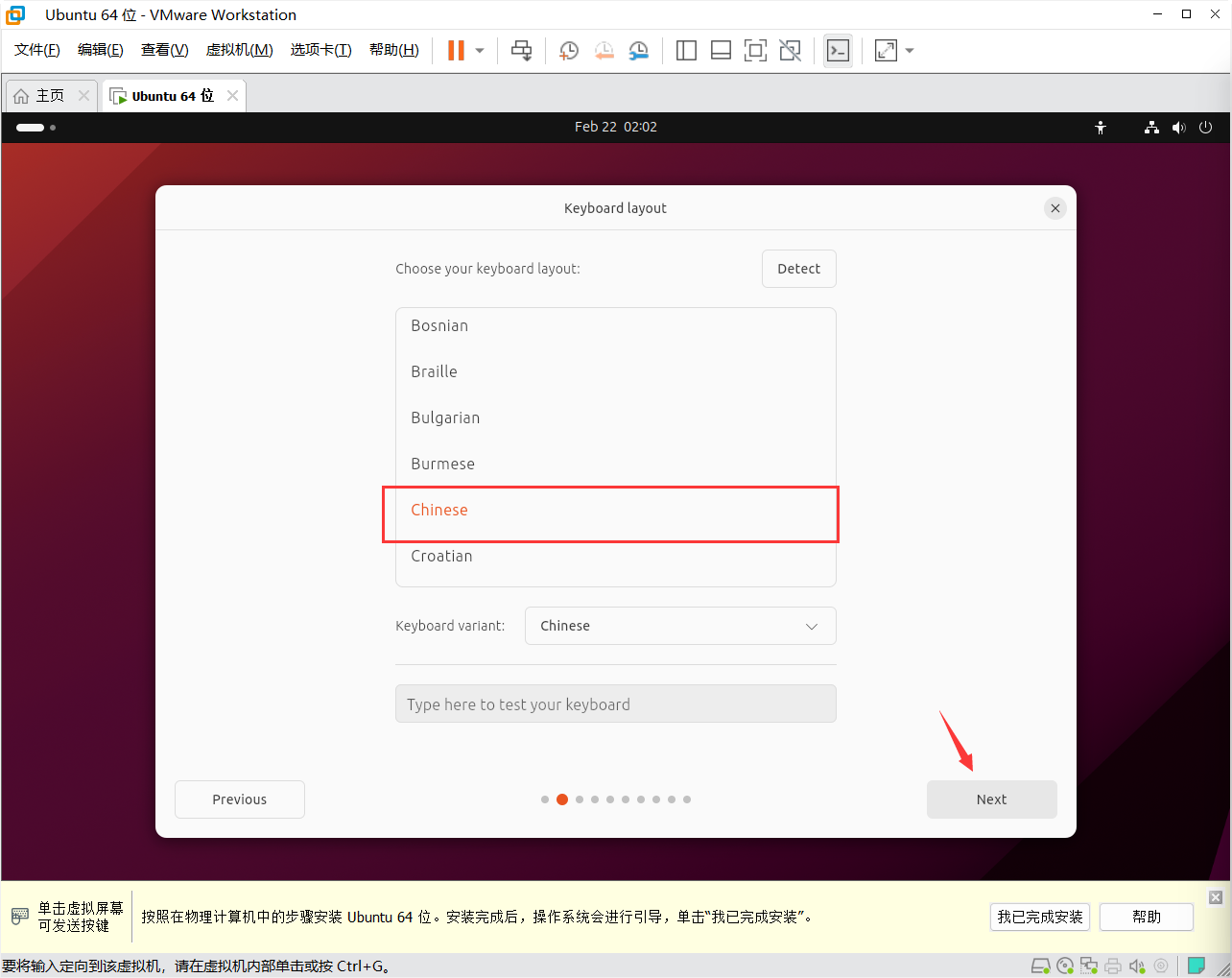Revert the VM to its previous snapshot
The image size is (1232, 978).
pyautogui.click(x=604, y=51)
